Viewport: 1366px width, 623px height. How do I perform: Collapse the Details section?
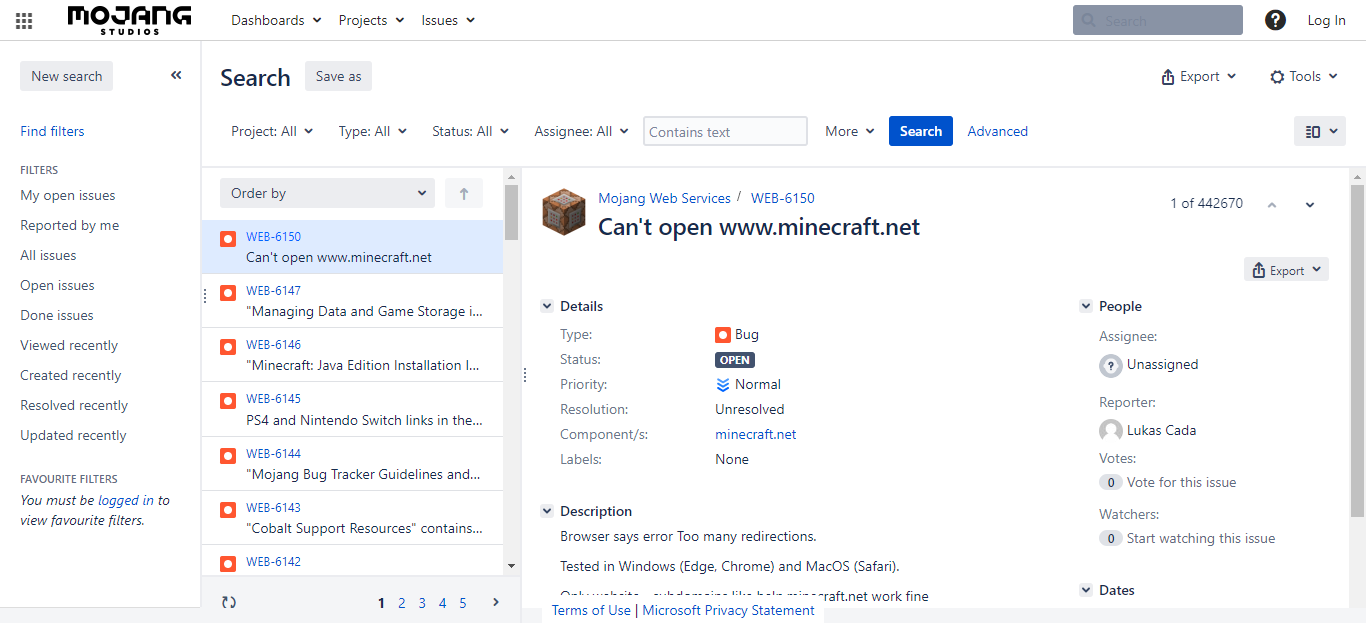[547, 307]
